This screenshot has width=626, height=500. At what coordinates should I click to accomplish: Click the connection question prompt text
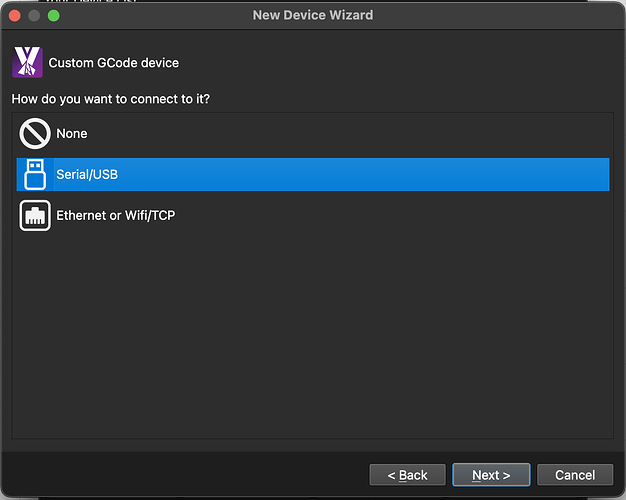(117, 99)
